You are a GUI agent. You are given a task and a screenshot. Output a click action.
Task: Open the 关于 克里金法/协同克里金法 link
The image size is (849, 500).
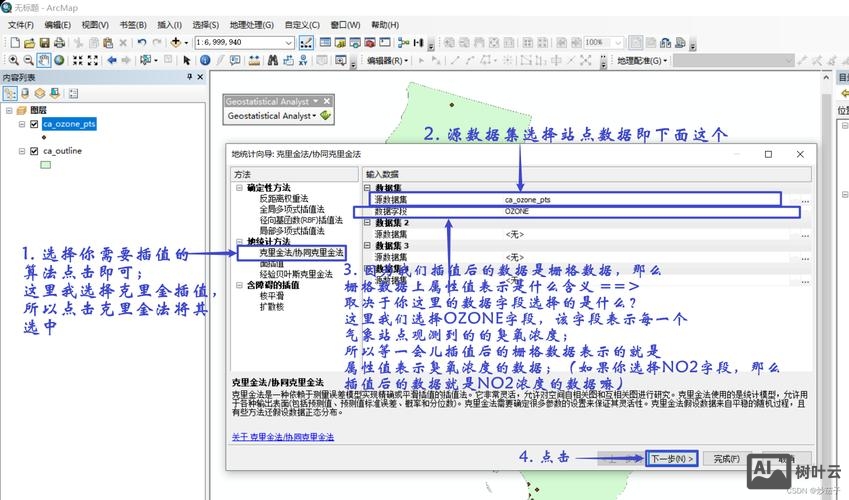click(283, 437)
